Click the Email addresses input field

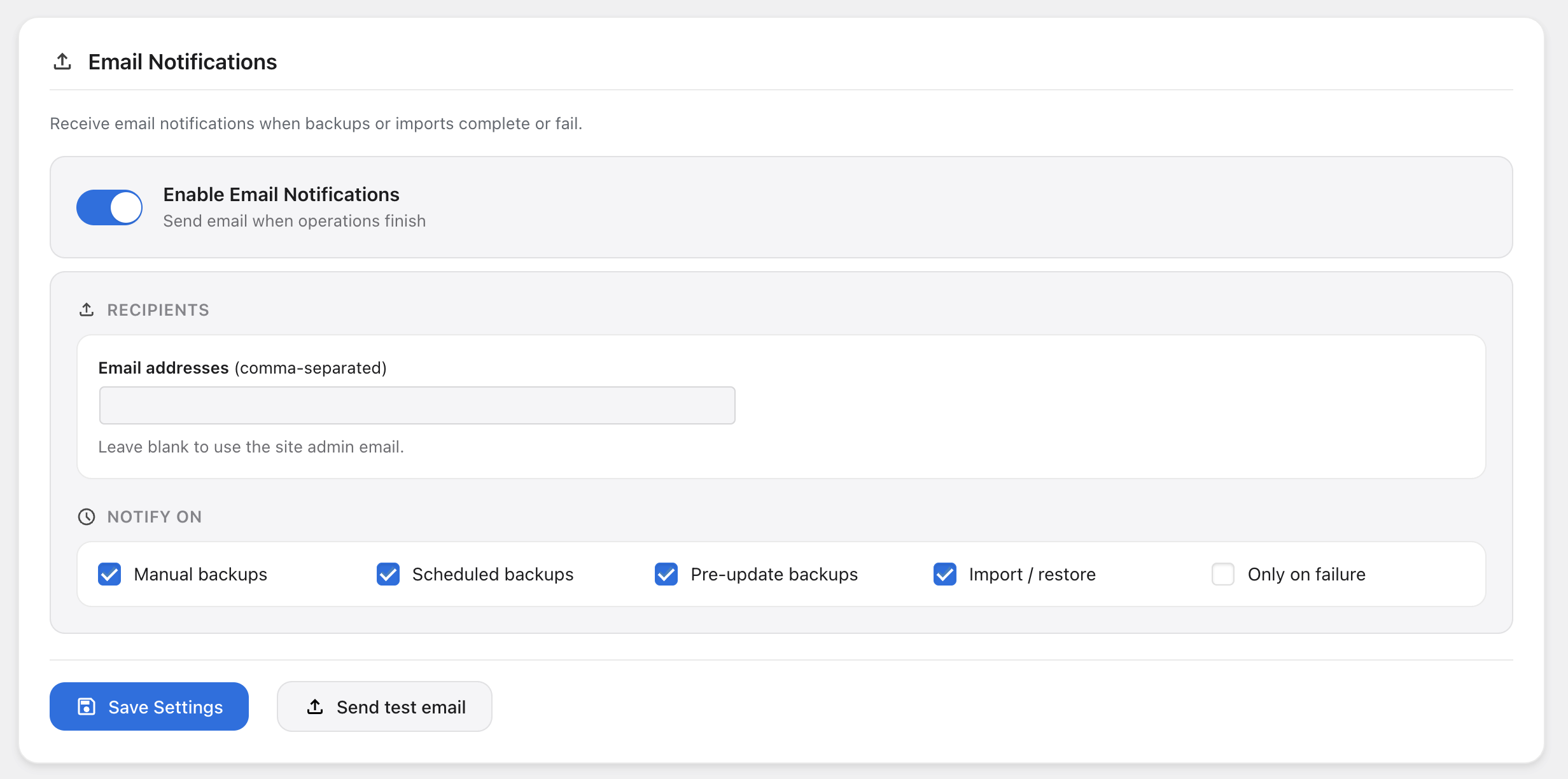click(416, 405)
